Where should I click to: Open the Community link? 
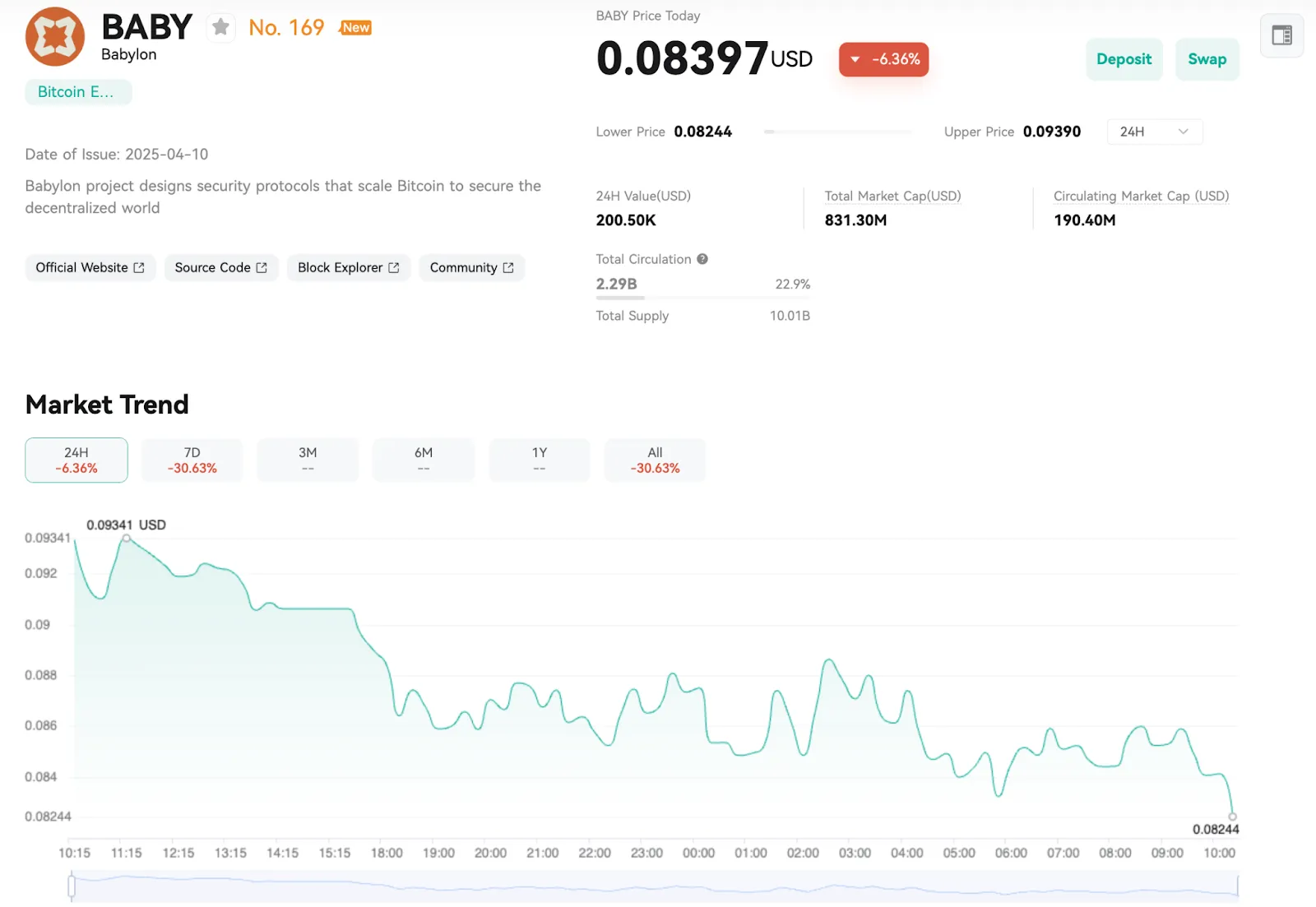tap(472, 268)
